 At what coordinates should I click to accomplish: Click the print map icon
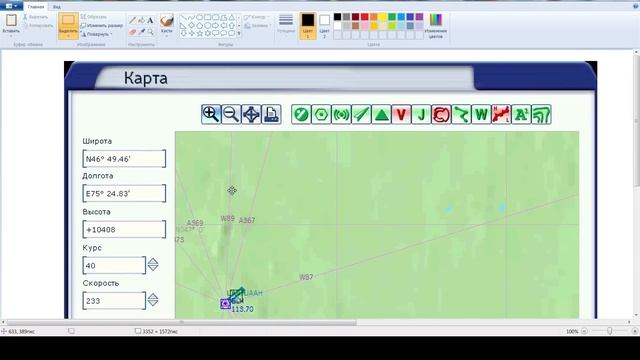(271, 114)
